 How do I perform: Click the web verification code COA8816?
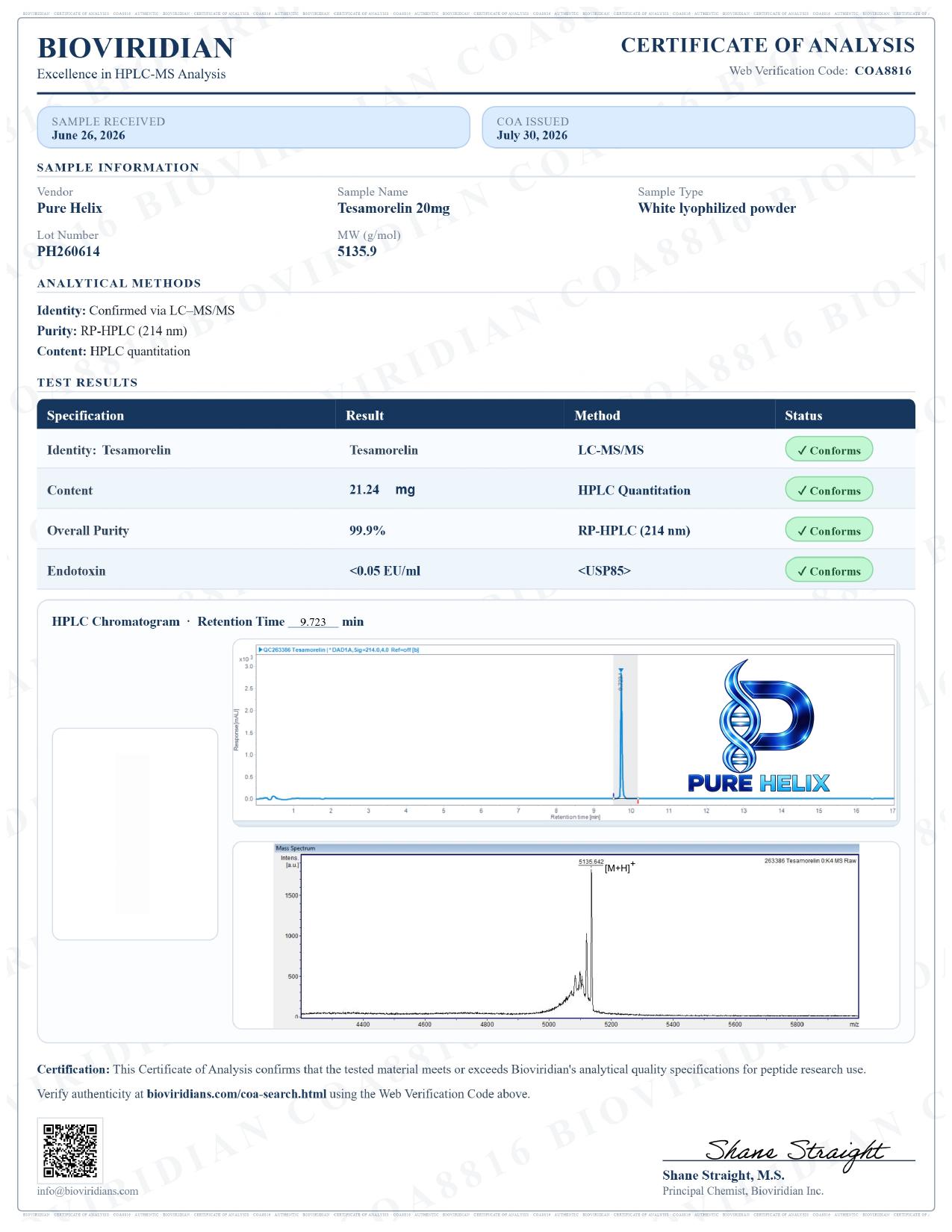[x=883, y=71]
